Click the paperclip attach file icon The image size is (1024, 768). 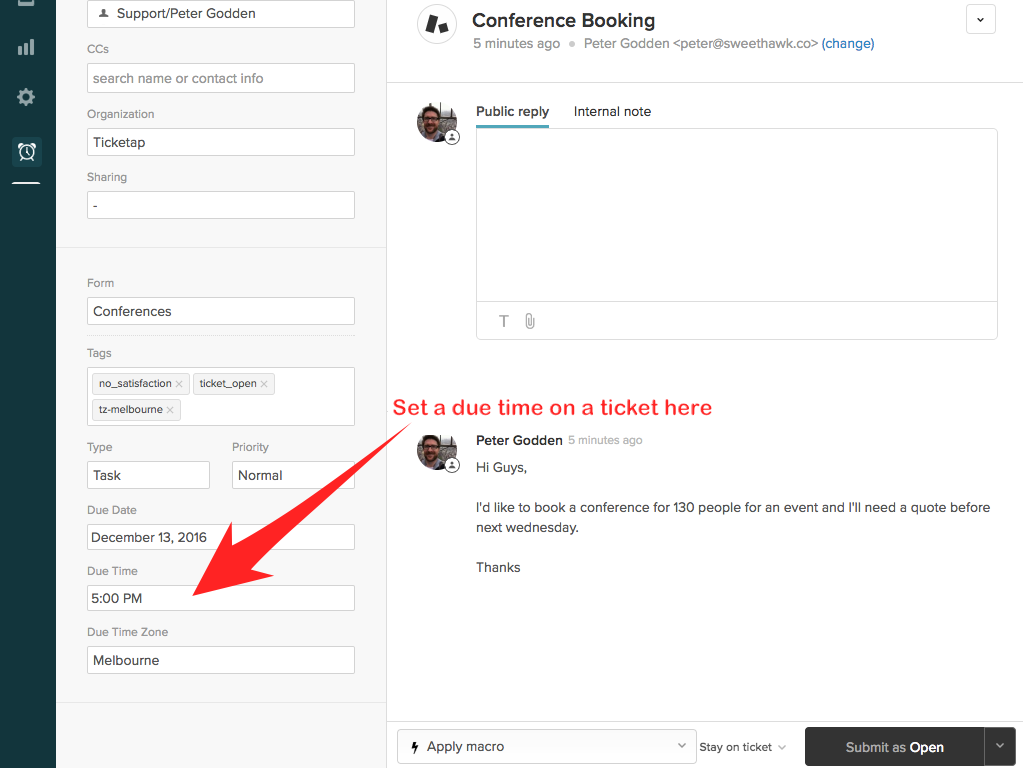(530, 321)
